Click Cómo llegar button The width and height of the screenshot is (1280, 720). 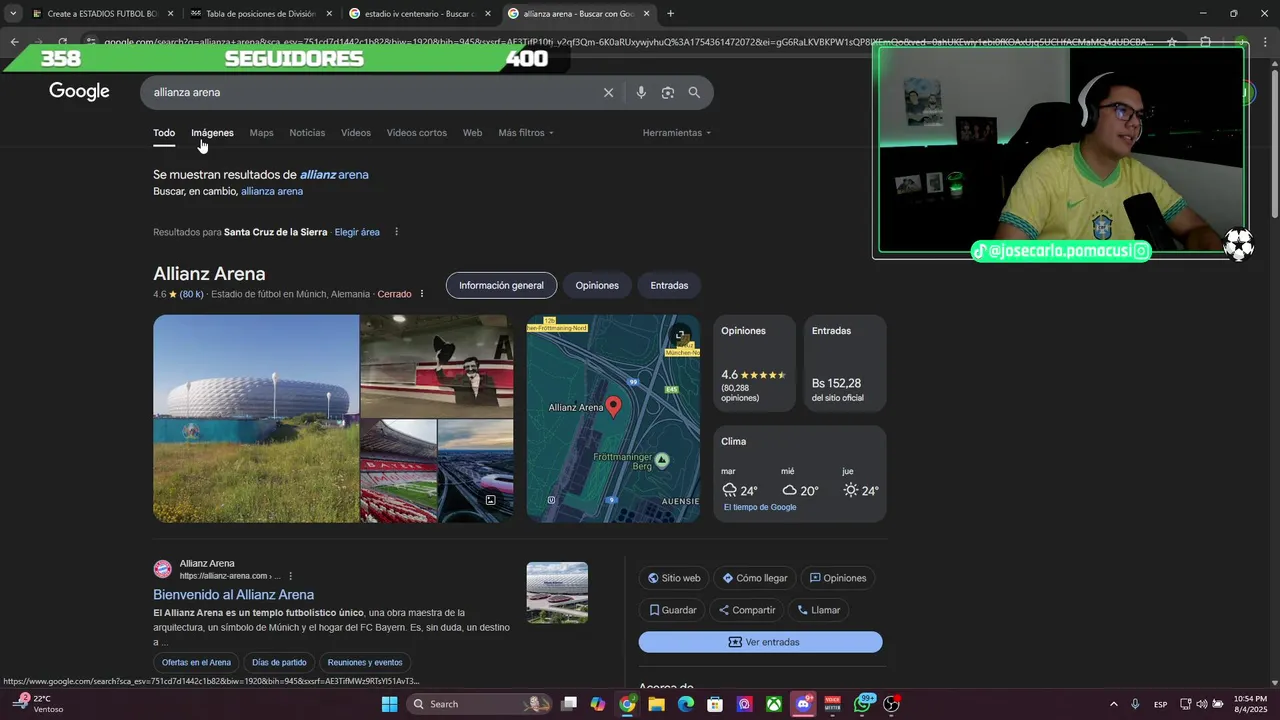click(755, 578)
